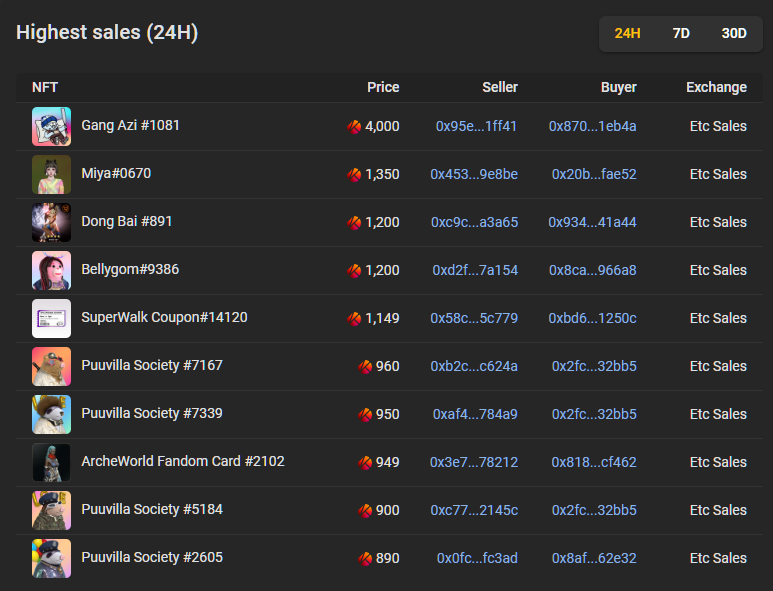This screenshot has width=773, height=591.
Task: Click the price 1,200 for Bellygom#9386
Action: click(382, 271)
